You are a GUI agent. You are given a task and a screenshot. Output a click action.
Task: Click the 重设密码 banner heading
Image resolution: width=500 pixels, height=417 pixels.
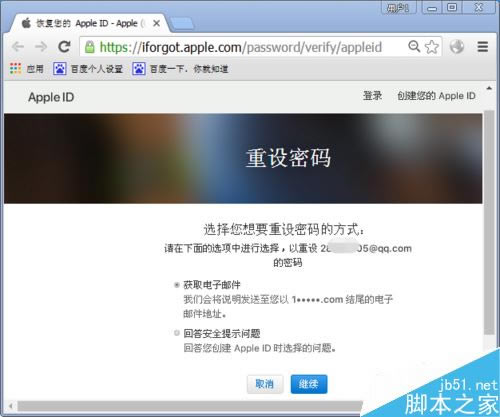[x=288, y=158]
